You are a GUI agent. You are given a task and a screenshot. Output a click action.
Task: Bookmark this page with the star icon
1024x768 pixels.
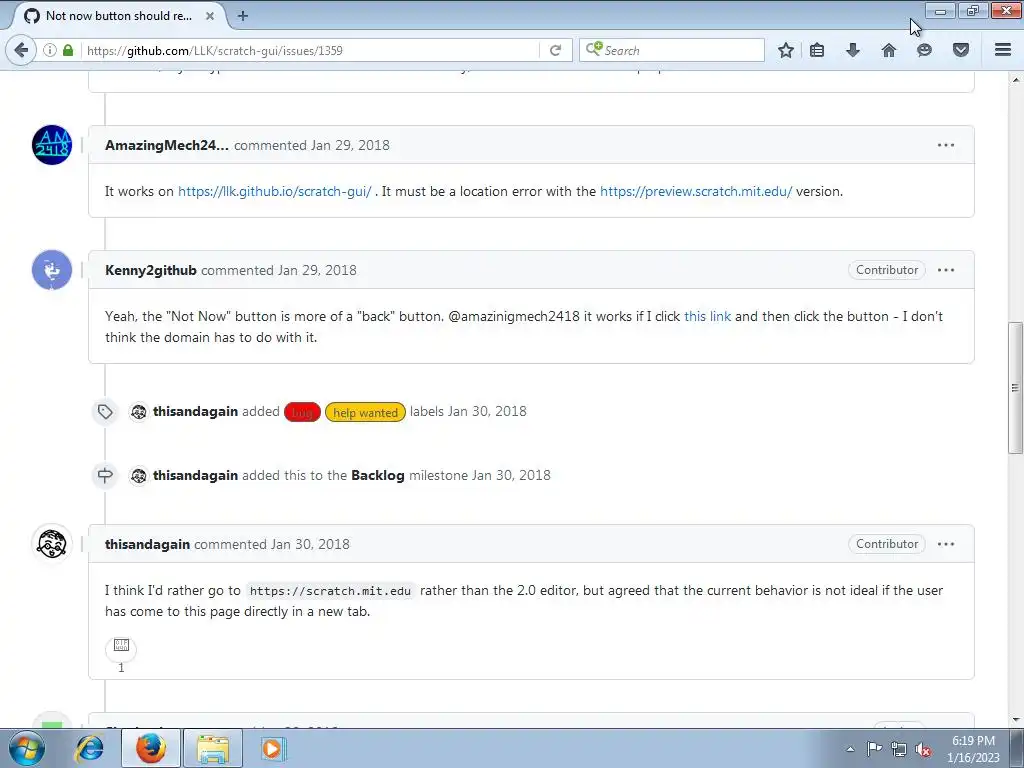point(786,50)
